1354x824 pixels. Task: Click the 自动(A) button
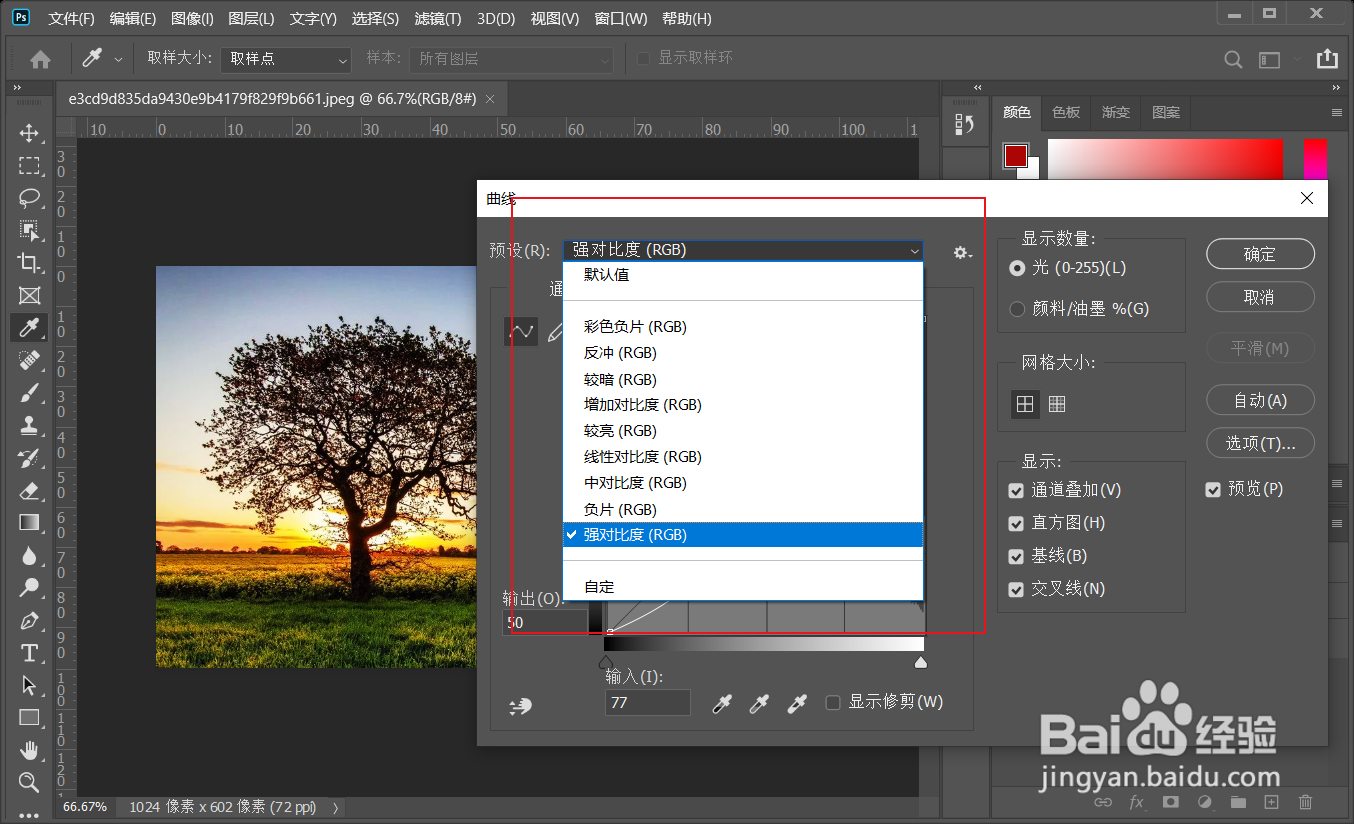tap(1260, 400)
